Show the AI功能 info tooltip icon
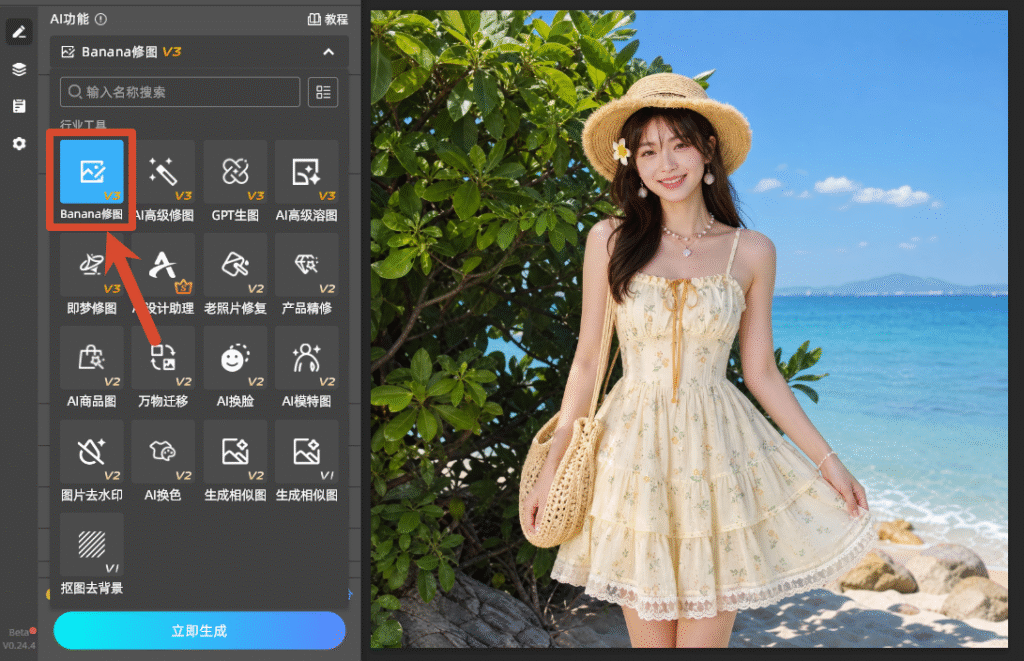1024x661 pixels. 101,19
